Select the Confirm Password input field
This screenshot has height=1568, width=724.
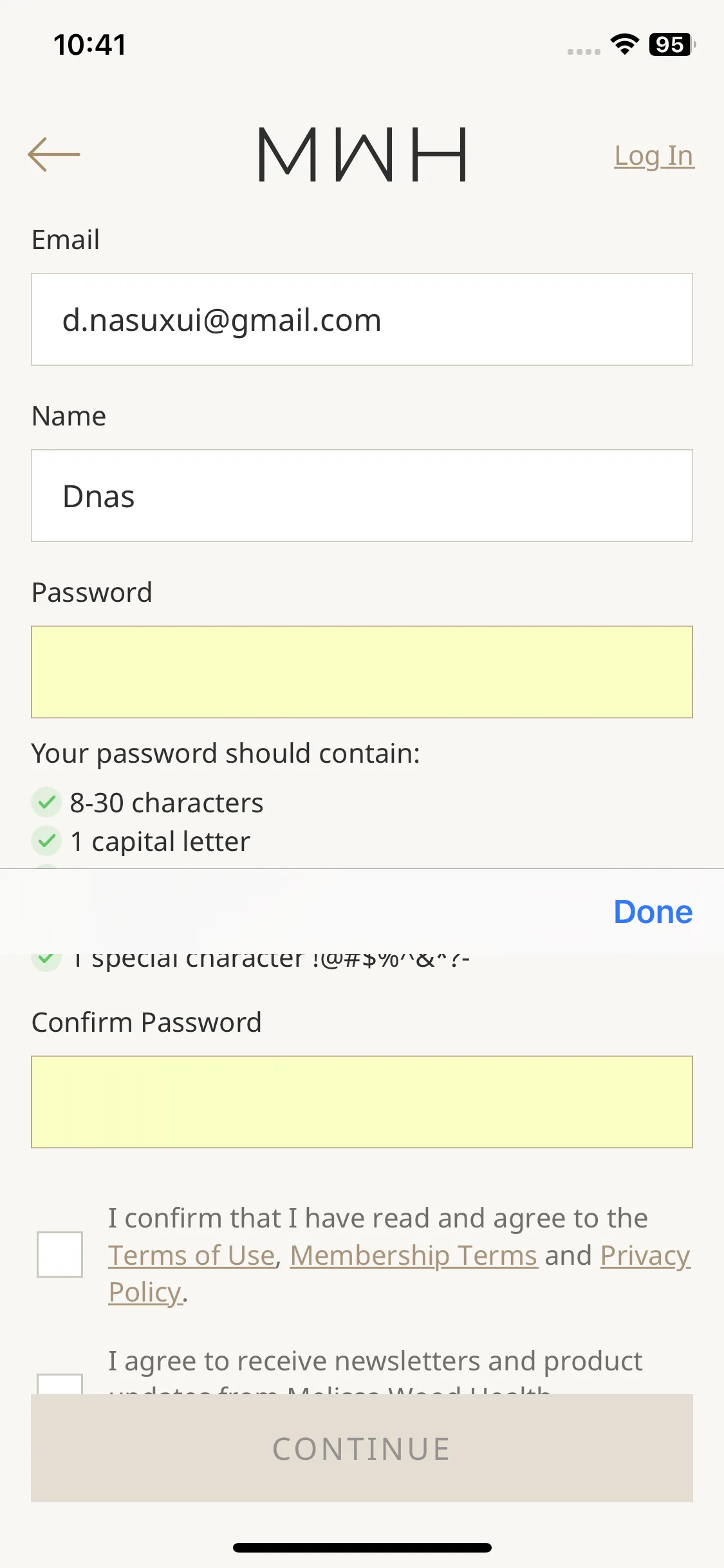tap(362, 1102)
